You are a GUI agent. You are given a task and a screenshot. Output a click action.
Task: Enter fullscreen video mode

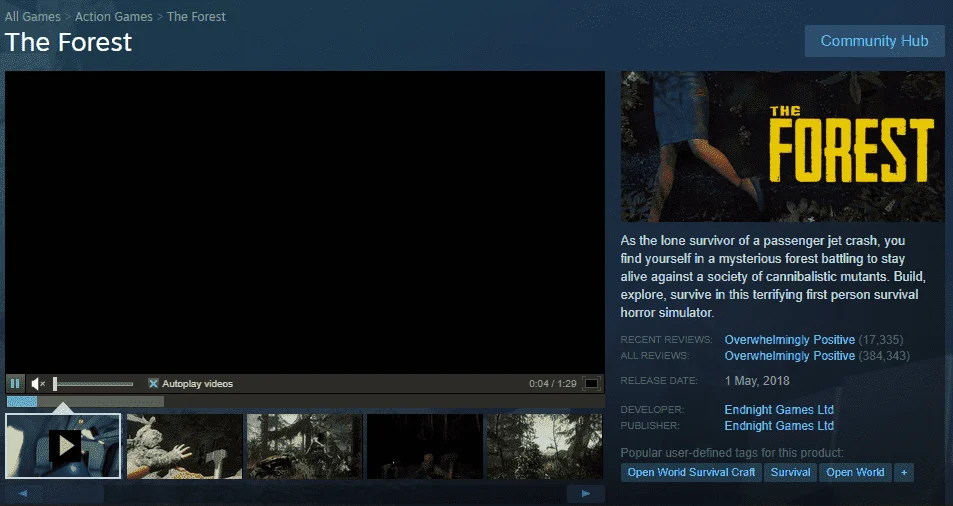click(591, 383)
